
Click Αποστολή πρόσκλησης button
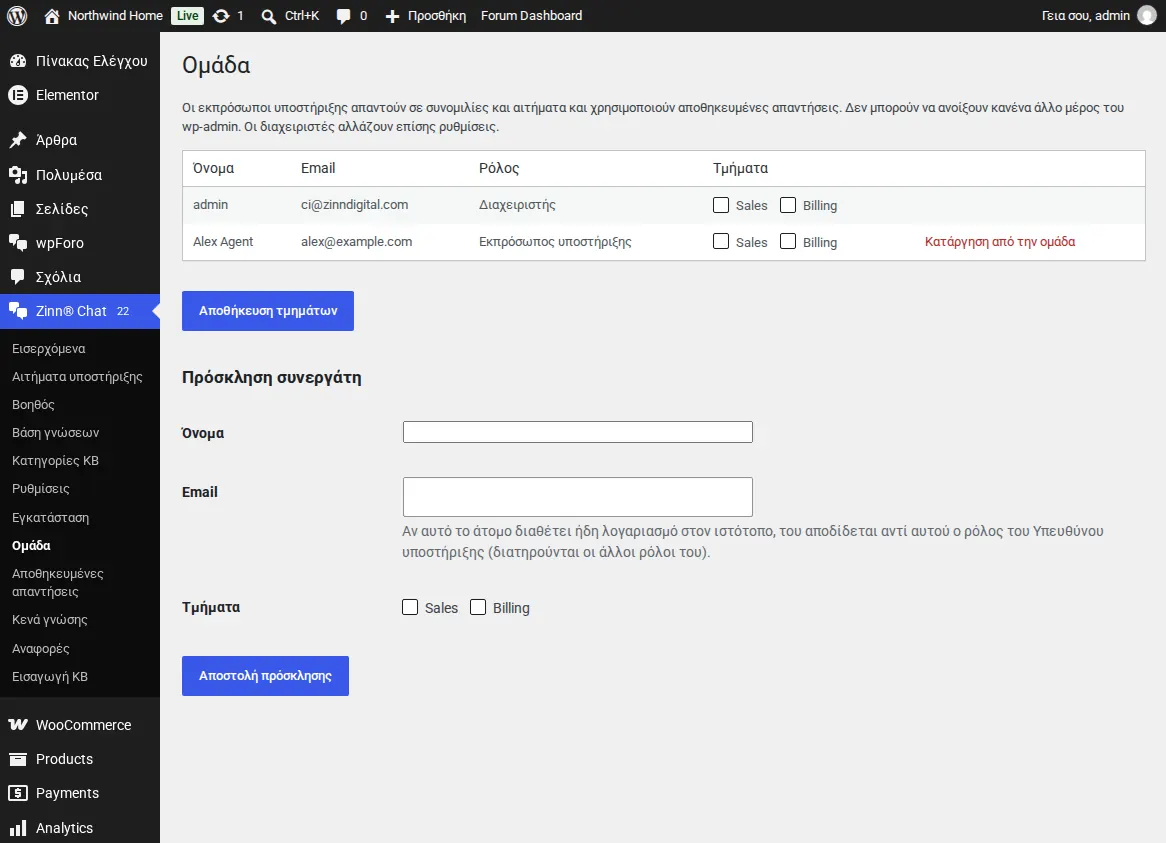tap(265, 676)
